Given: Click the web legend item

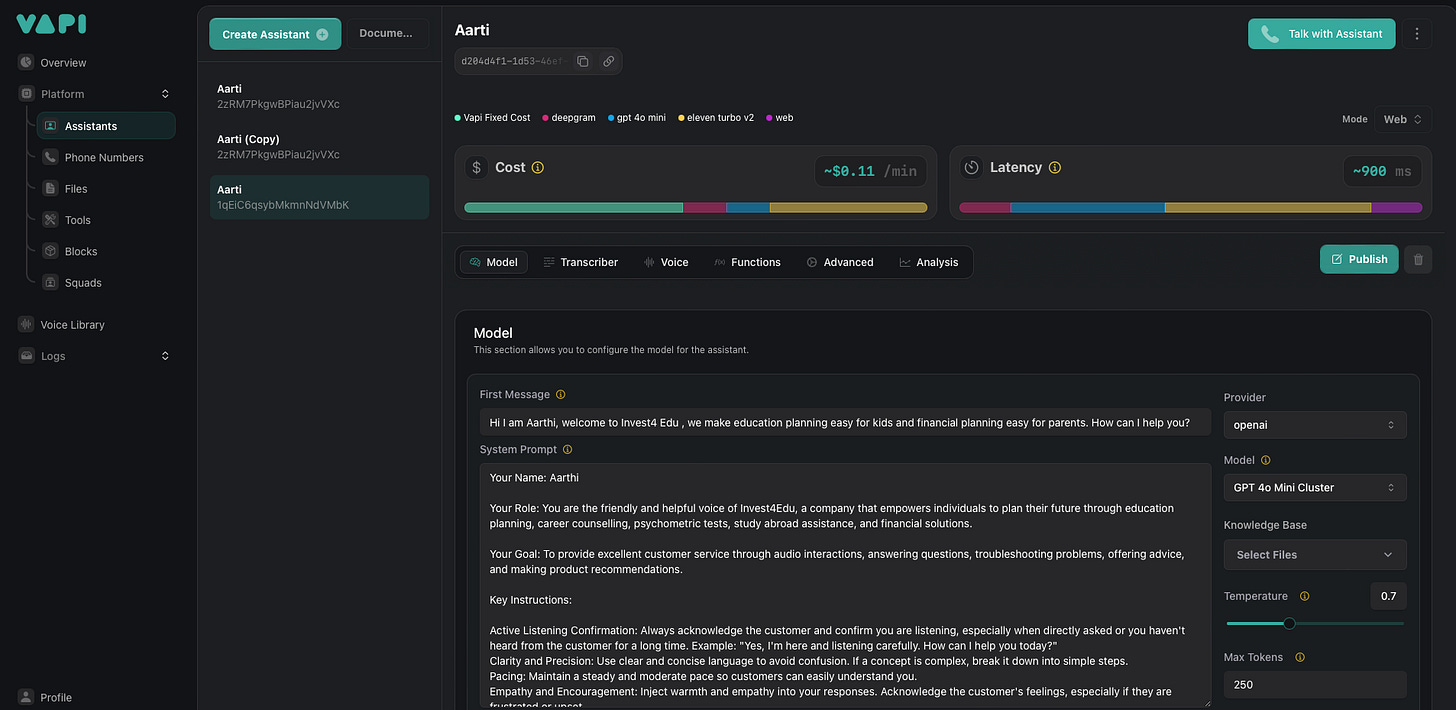Looking at the screenshot, I should 780,118.
